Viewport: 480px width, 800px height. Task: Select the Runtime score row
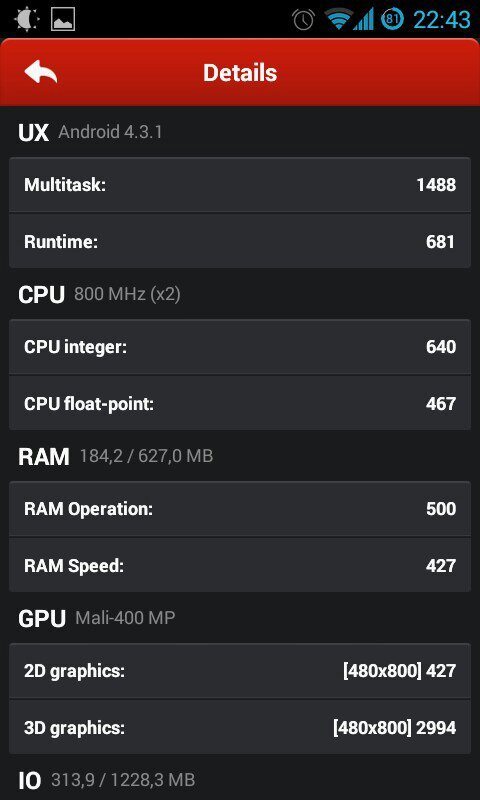tap(240, 241)
